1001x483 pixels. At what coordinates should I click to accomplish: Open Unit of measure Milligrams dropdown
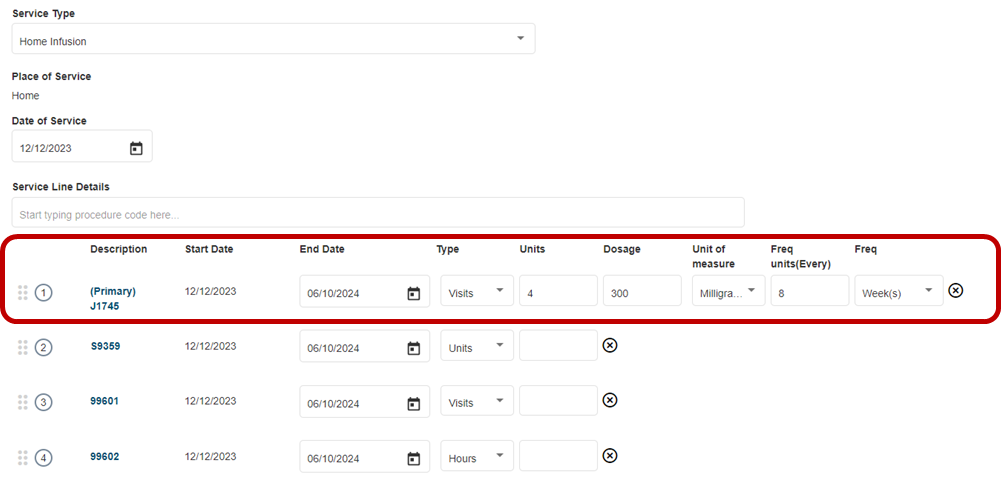point(728,292)
